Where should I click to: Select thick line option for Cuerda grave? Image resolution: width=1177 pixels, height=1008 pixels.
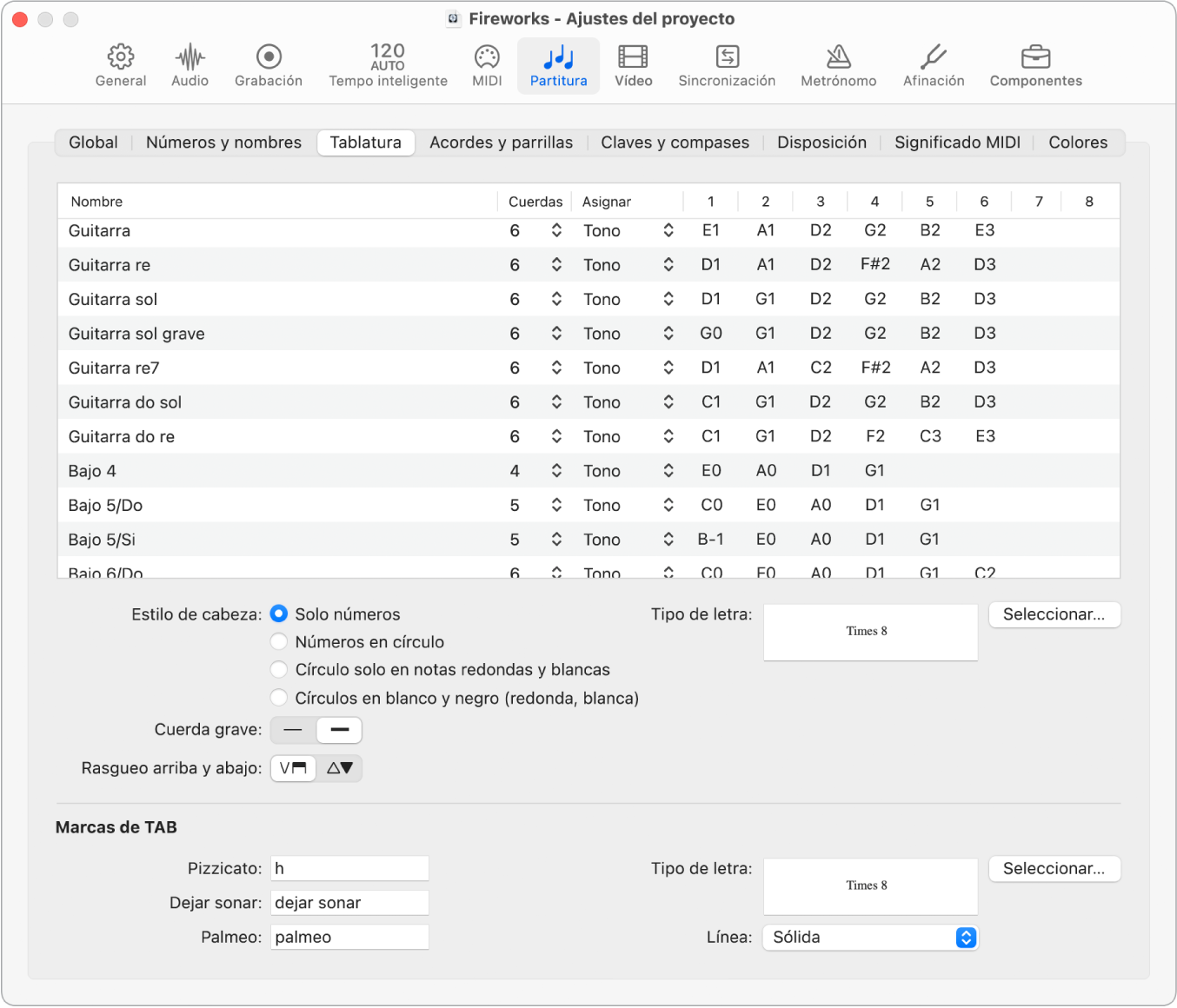coord(339,730)
